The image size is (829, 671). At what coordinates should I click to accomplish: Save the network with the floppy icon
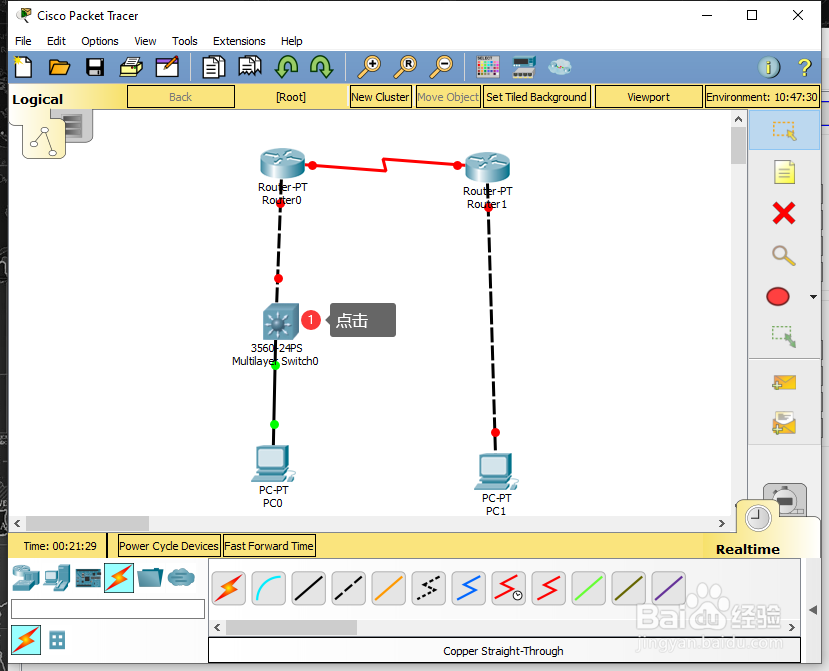tap(95, 67)
